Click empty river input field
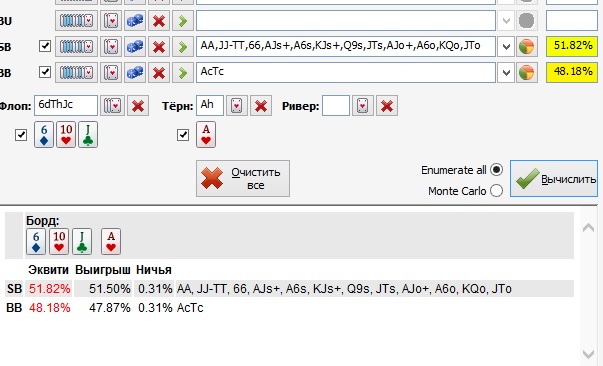Viewport: 603px width, 366px height. [x=336, y=105]
